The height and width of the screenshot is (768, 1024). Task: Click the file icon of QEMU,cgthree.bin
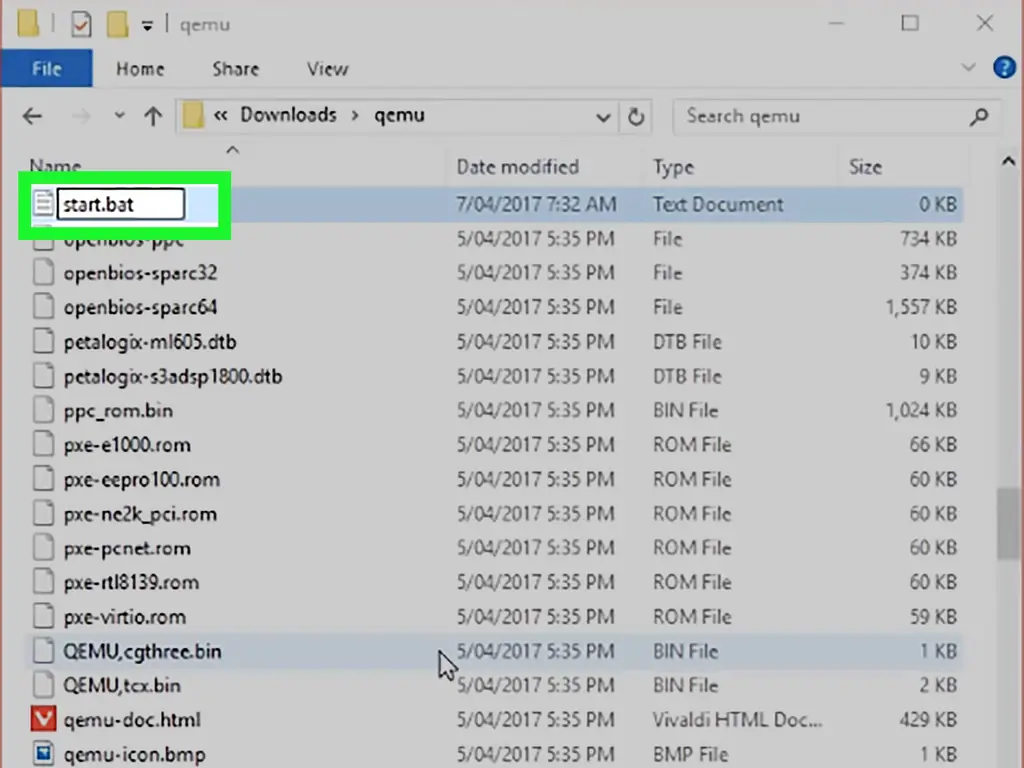pos(43,651)
